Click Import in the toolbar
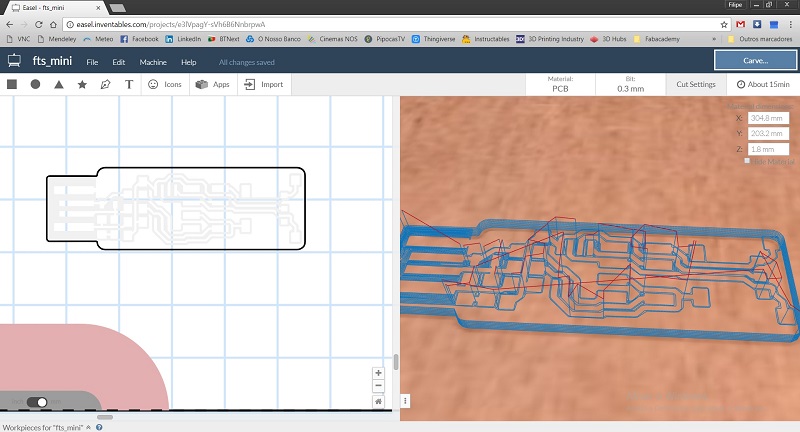This screenshot has width=800, height=432. click(264, 84)
